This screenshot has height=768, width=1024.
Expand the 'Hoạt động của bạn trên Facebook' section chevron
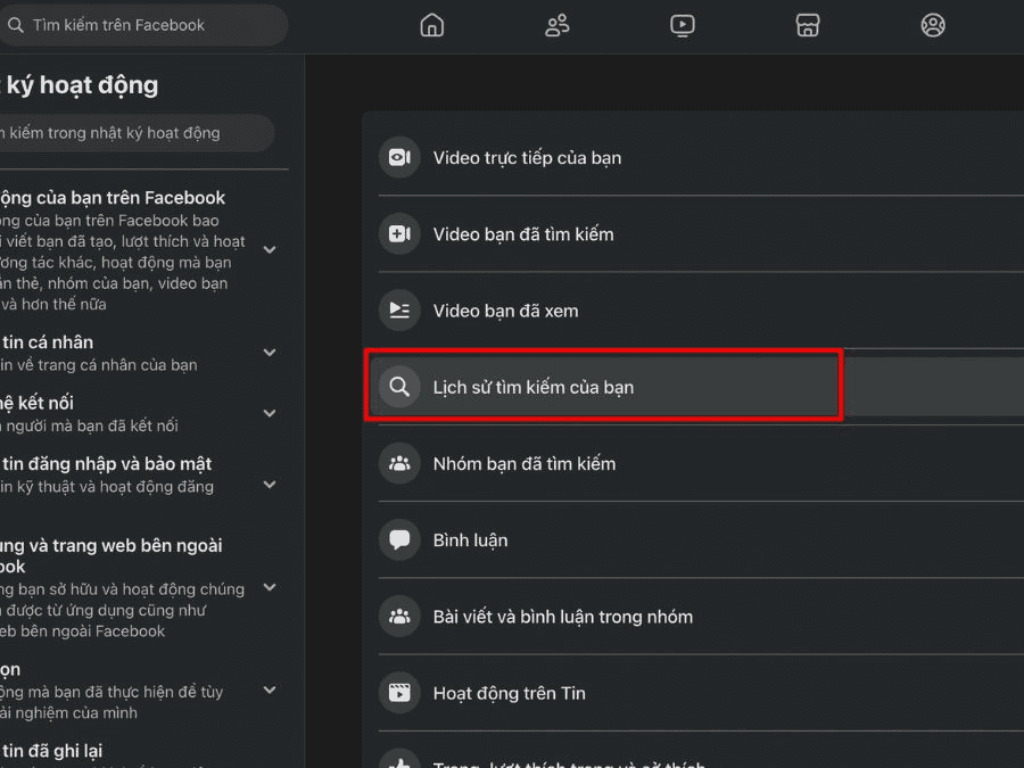click(269, 249)
